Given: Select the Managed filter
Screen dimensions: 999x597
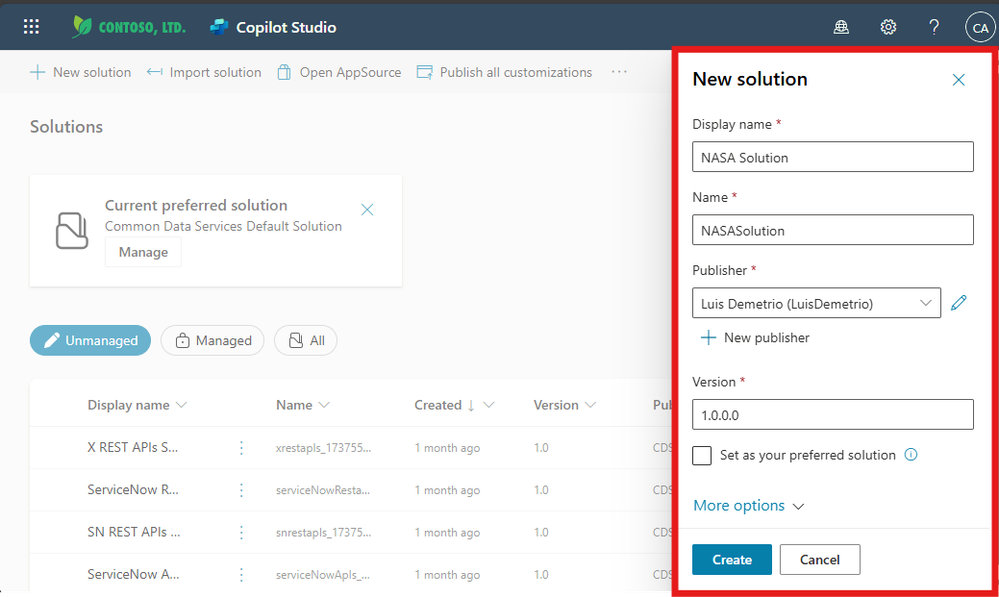Looking at the screenshot, I should (212, 340).
